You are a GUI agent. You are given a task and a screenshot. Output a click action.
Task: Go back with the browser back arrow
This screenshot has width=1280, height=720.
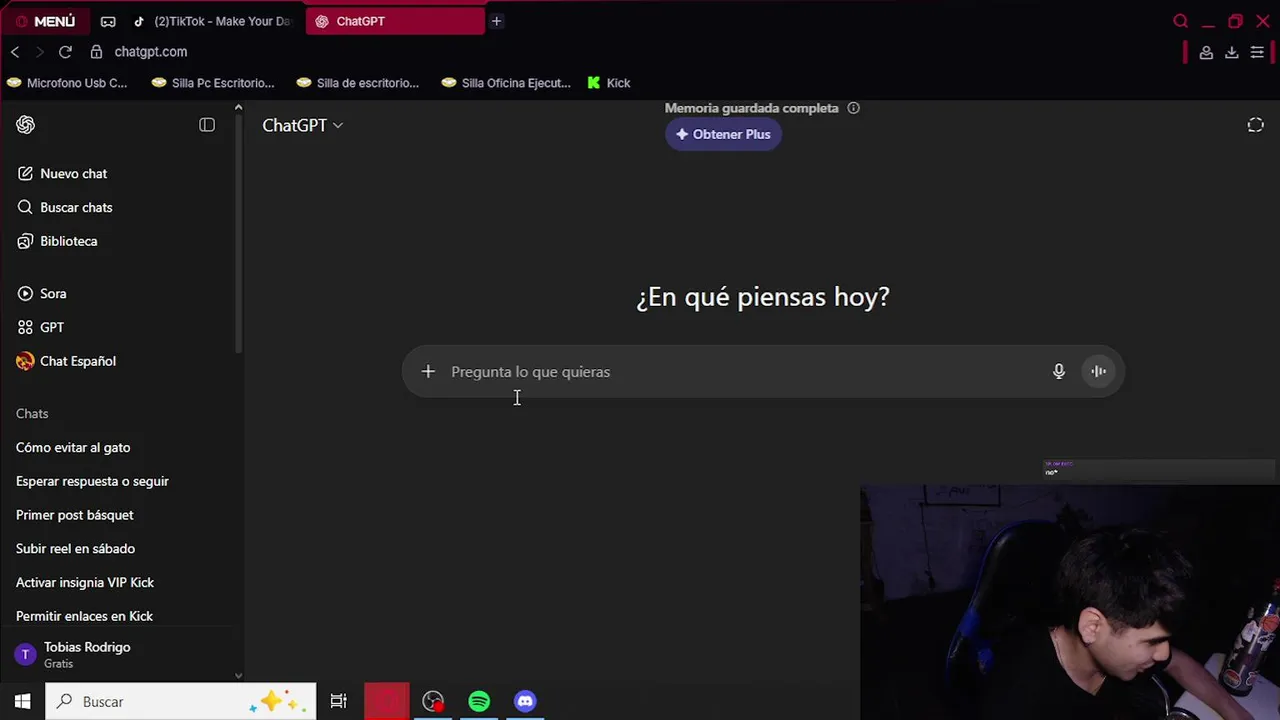pos(15,52)
